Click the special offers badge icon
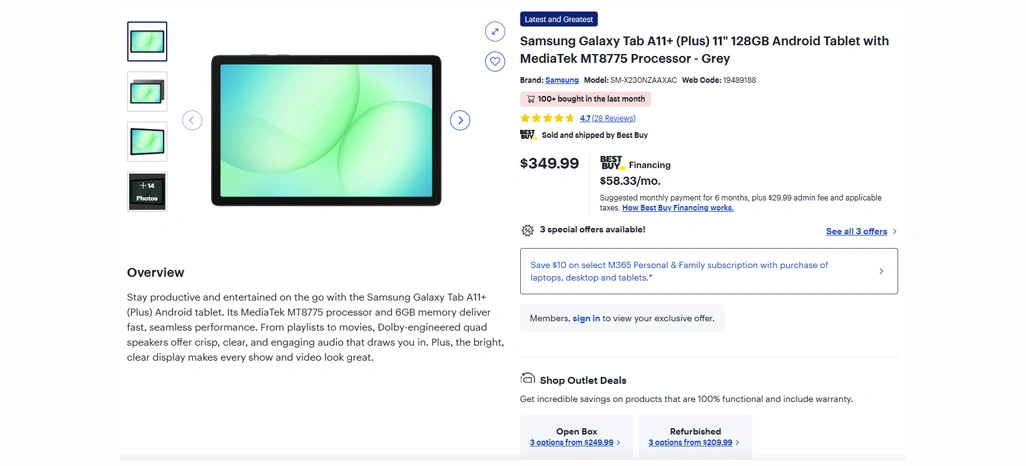This screenshot has width=1026, height=466. 528,230
